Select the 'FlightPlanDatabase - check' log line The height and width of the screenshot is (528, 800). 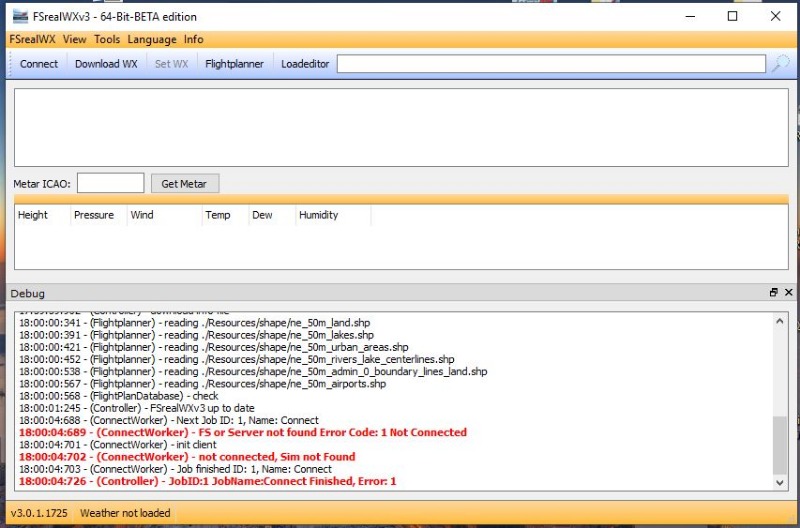click(119, 396)
